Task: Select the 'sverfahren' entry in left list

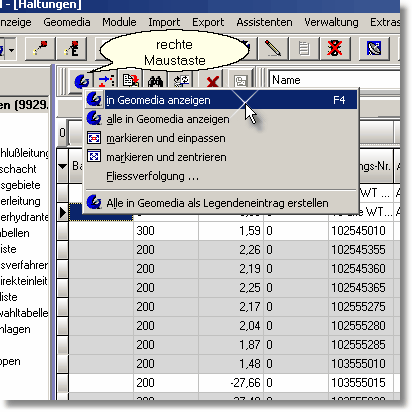Action: pos(24,265)
